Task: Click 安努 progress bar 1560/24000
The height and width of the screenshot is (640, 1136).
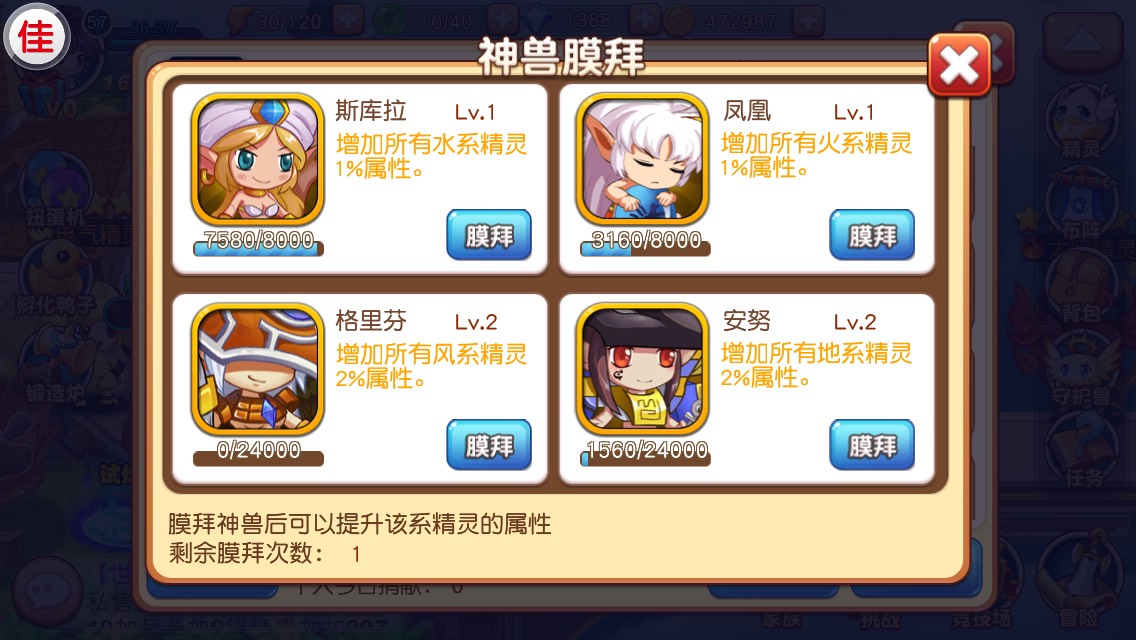Action: [646, 454]
